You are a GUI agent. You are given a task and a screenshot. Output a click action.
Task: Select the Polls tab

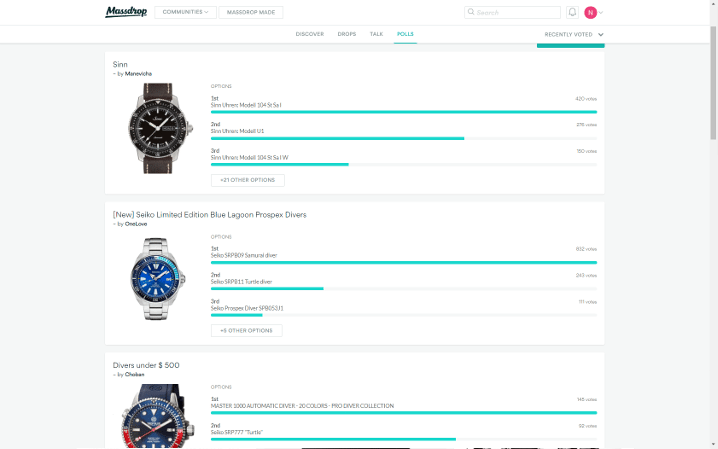(x=405, y=34)
